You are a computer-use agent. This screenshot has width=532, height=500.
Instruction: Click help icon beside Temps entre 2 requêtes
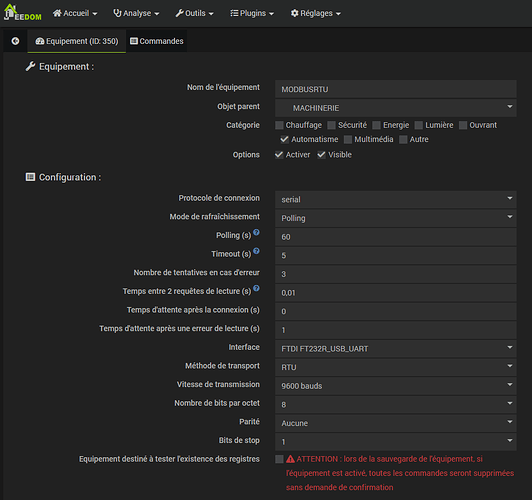pos(256,288)
